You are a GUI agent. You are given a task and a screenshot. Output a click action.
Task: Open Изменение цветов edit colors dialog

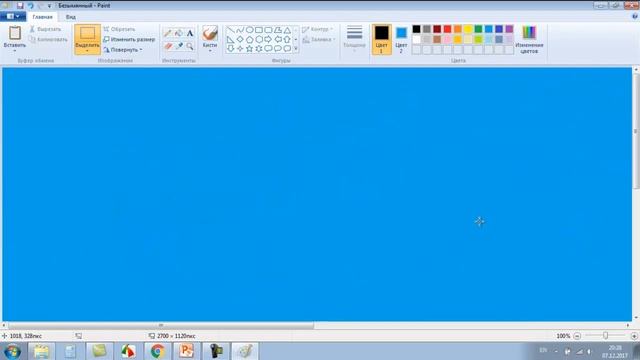pyautogui.click(x=529, y=39)
